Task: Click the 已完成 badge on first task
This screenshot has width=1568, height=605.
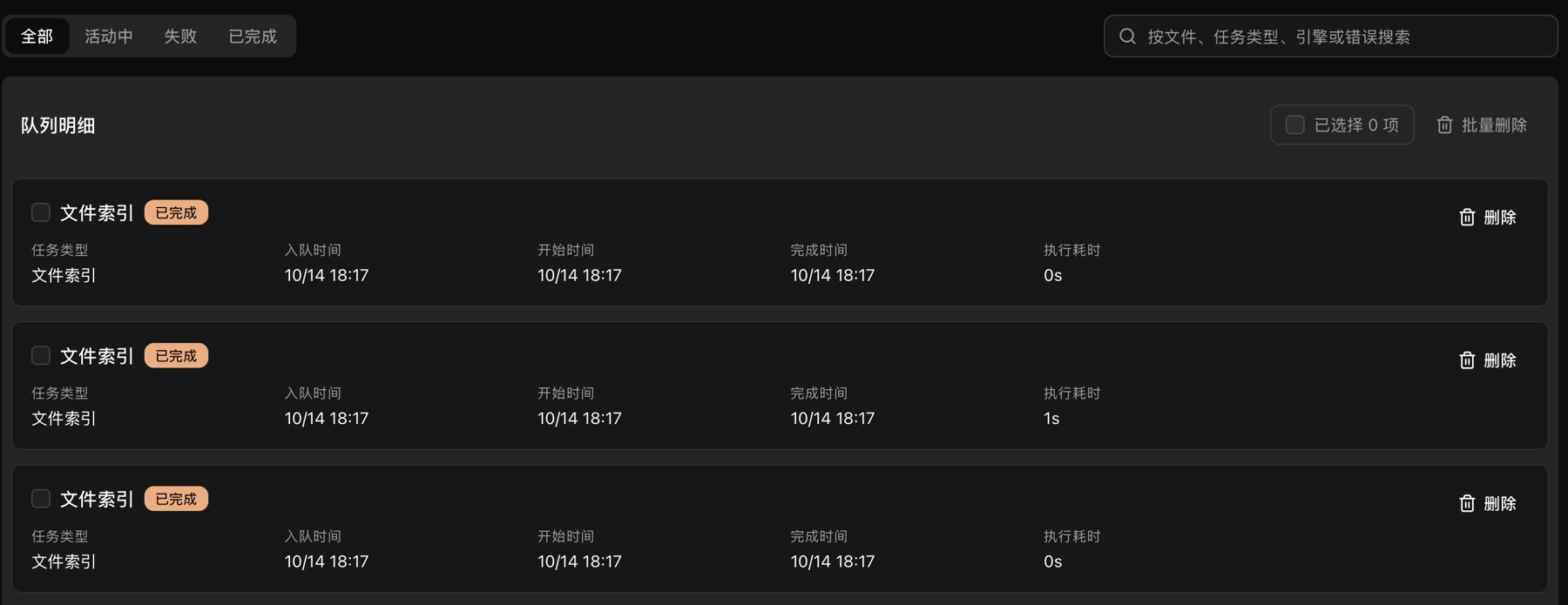Action: coord(176,212)
